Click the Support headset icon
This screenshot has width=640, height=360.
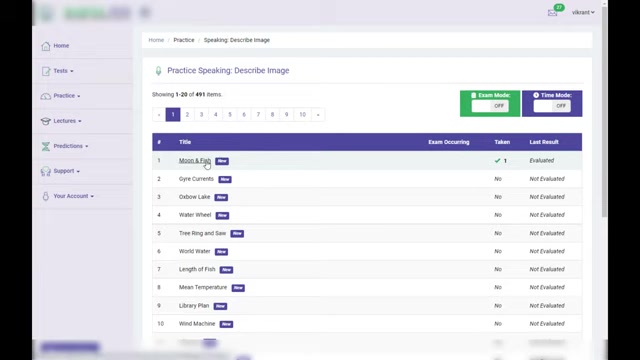click(46, 171)
